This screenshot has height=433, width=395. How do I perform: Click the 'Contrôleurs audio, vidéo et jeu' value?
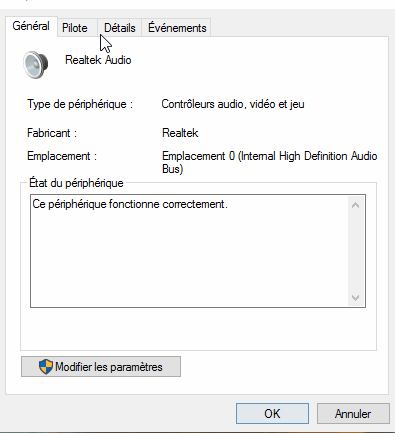[233, 104]
